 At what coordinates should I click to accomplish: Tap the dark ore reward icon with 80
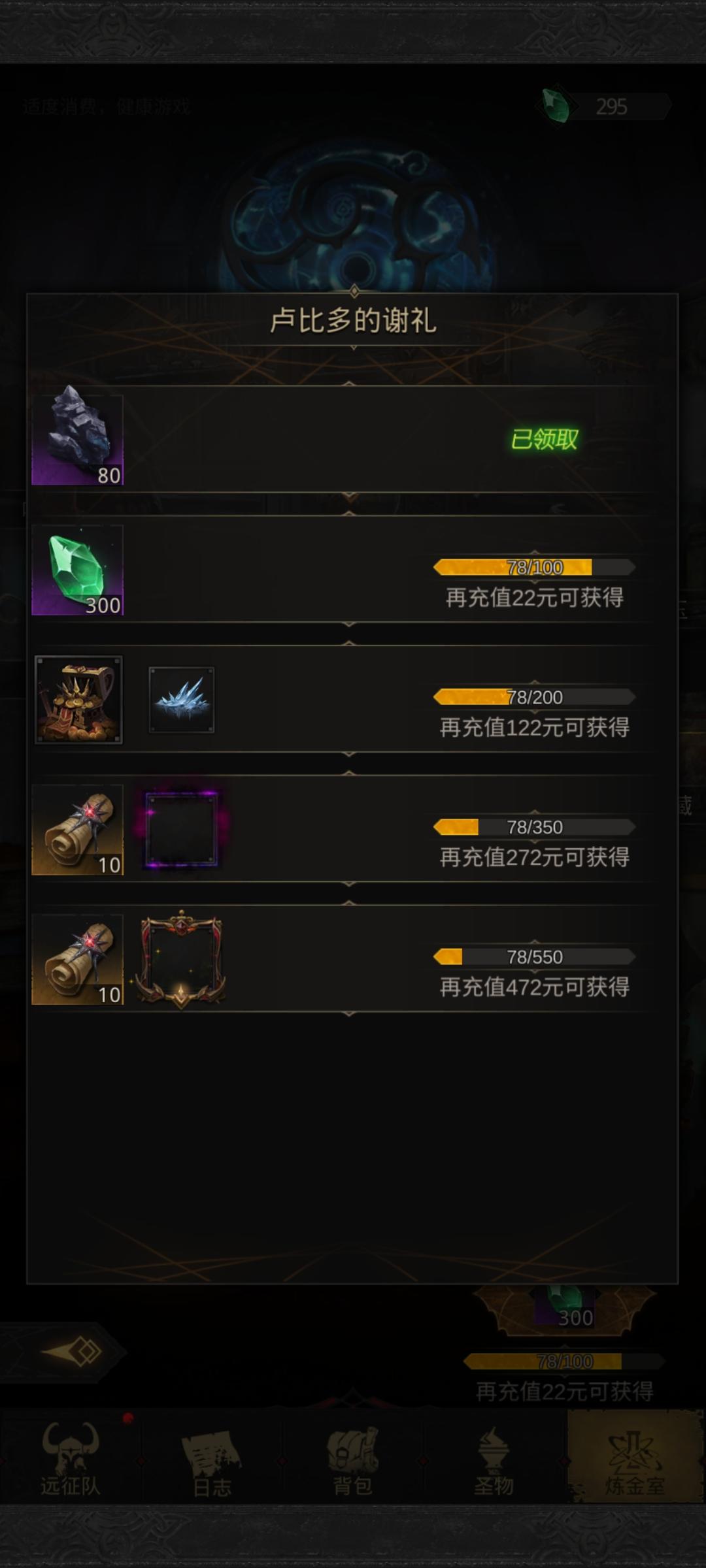click(x=78, y=439)
